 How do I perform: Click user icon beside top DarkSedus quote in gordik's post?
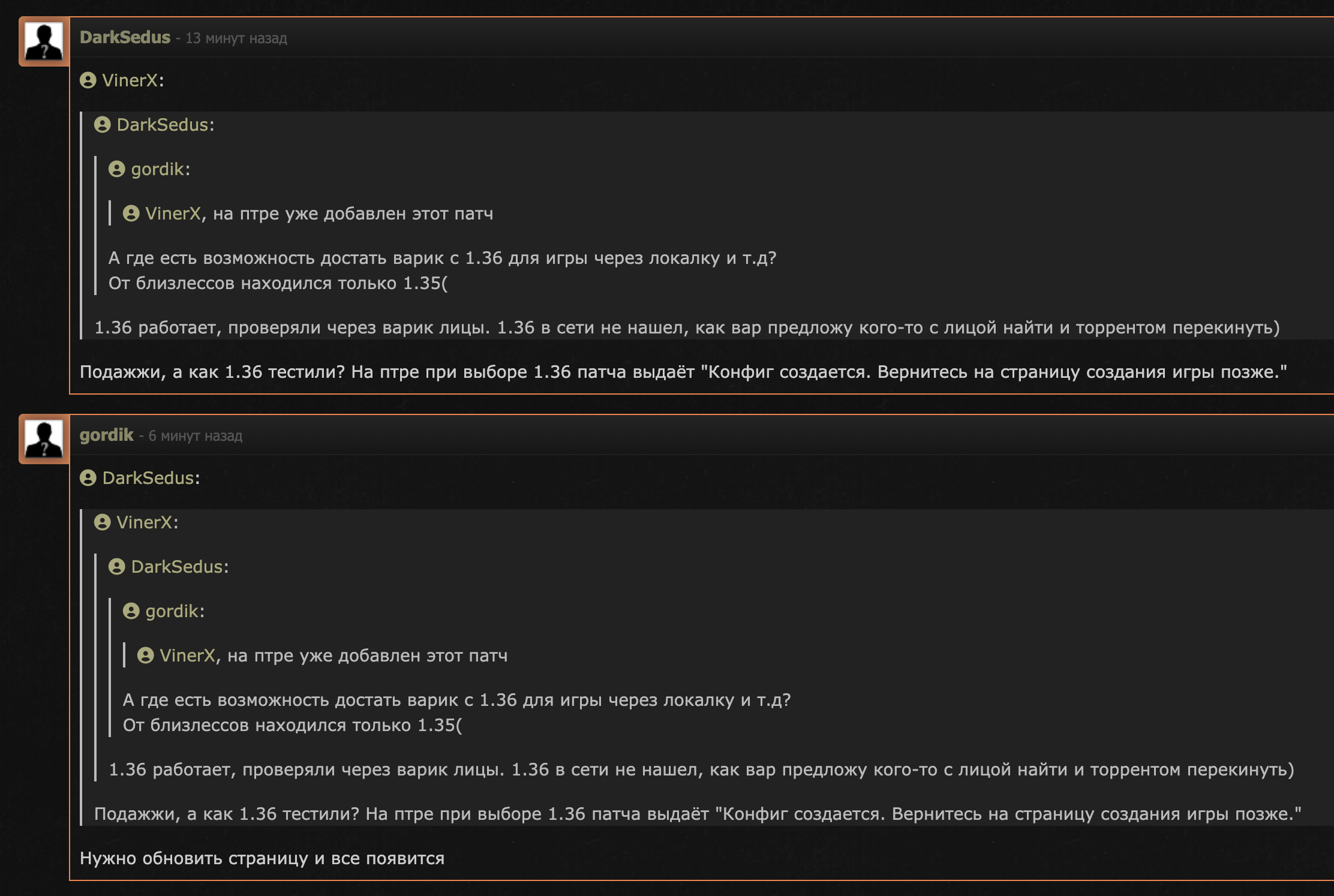(88, 478)
